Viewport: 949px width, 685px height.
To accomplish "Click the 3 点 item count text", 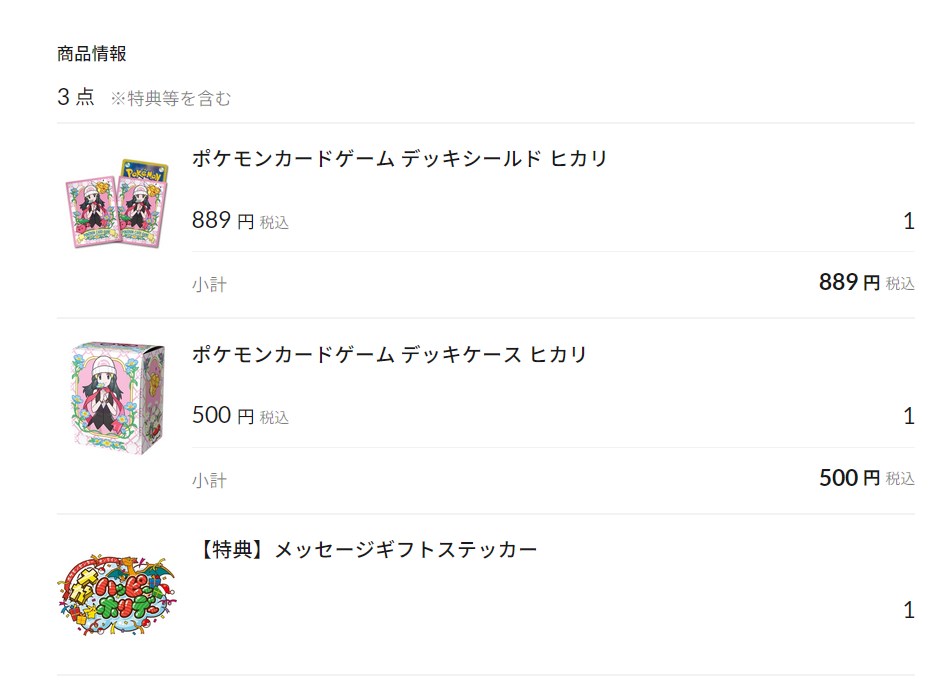I will [76, 97].
